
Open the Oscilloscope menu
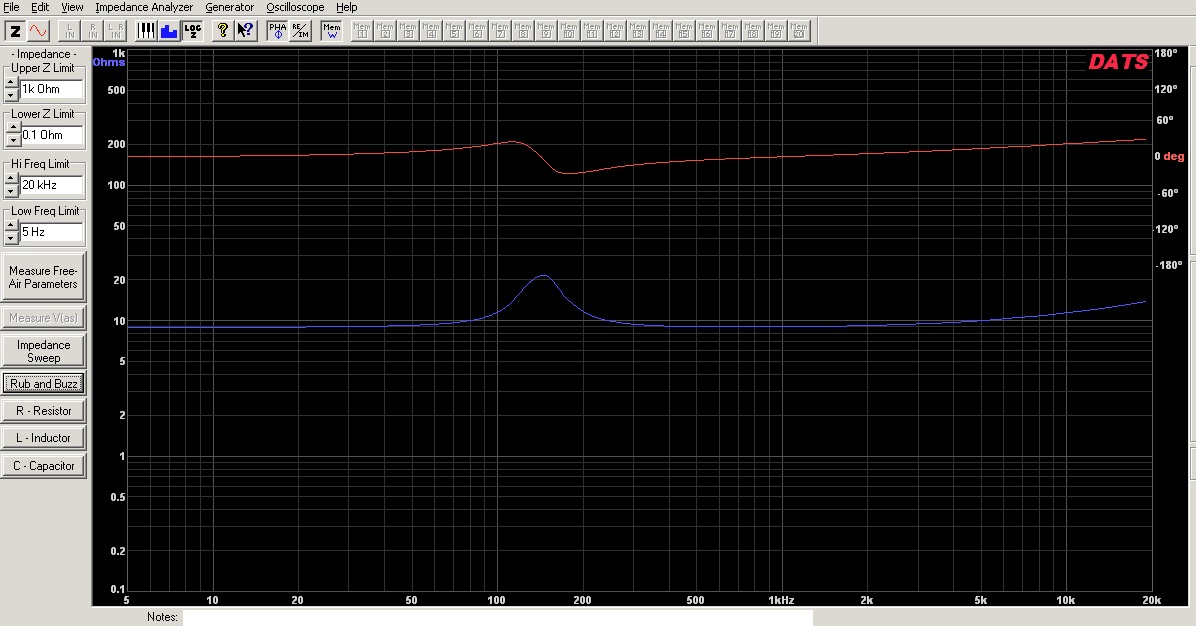pyautogui.click(x=295, y=8)
